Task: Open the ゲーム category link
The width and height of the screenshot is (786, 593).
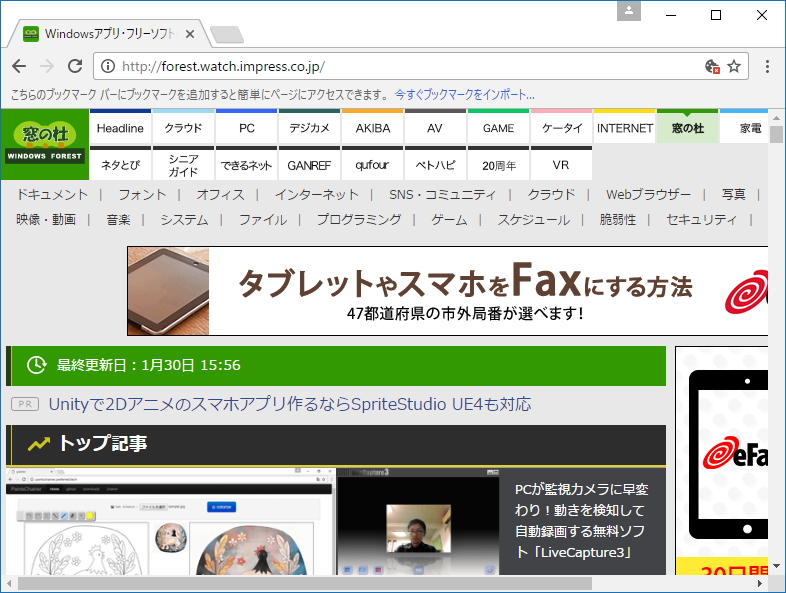Action: pos(449,220)
